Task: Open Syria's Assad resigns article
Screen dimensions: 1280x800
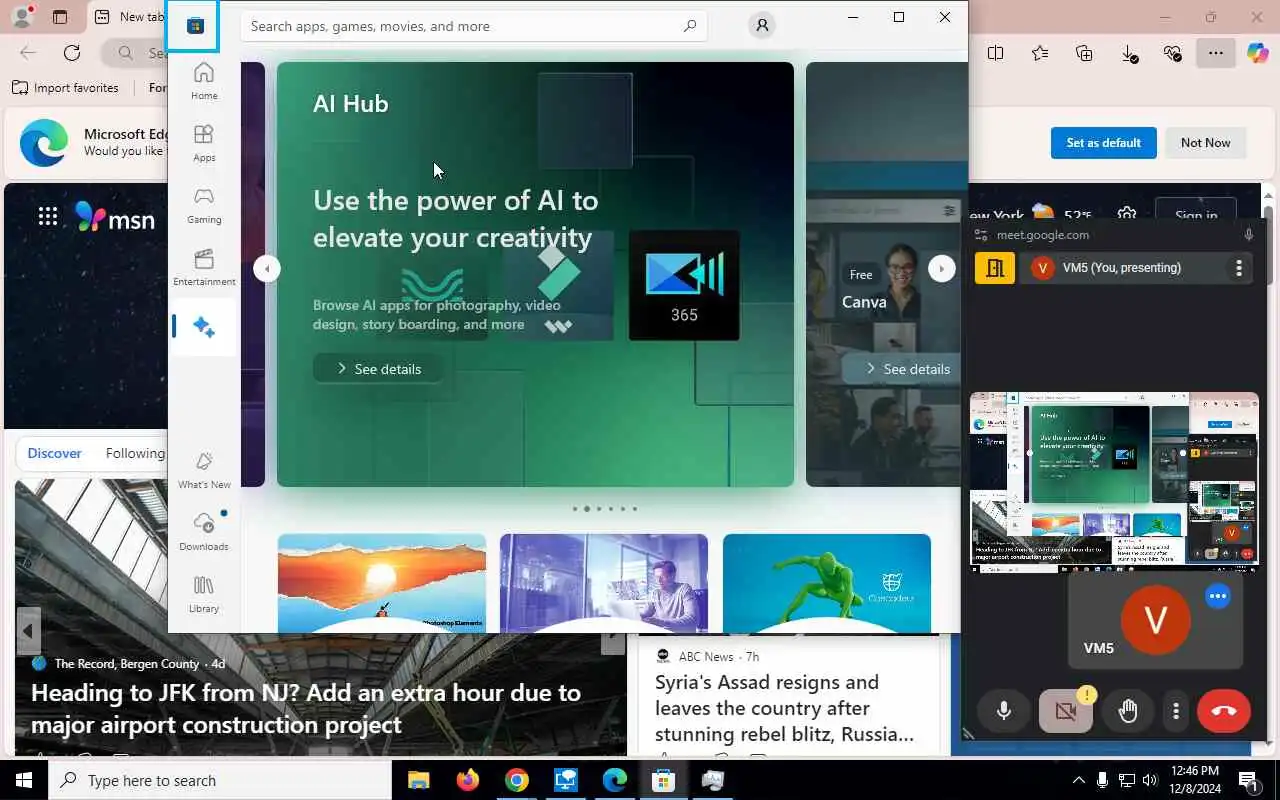Action: pyautogui.click(x=784, y=708)
